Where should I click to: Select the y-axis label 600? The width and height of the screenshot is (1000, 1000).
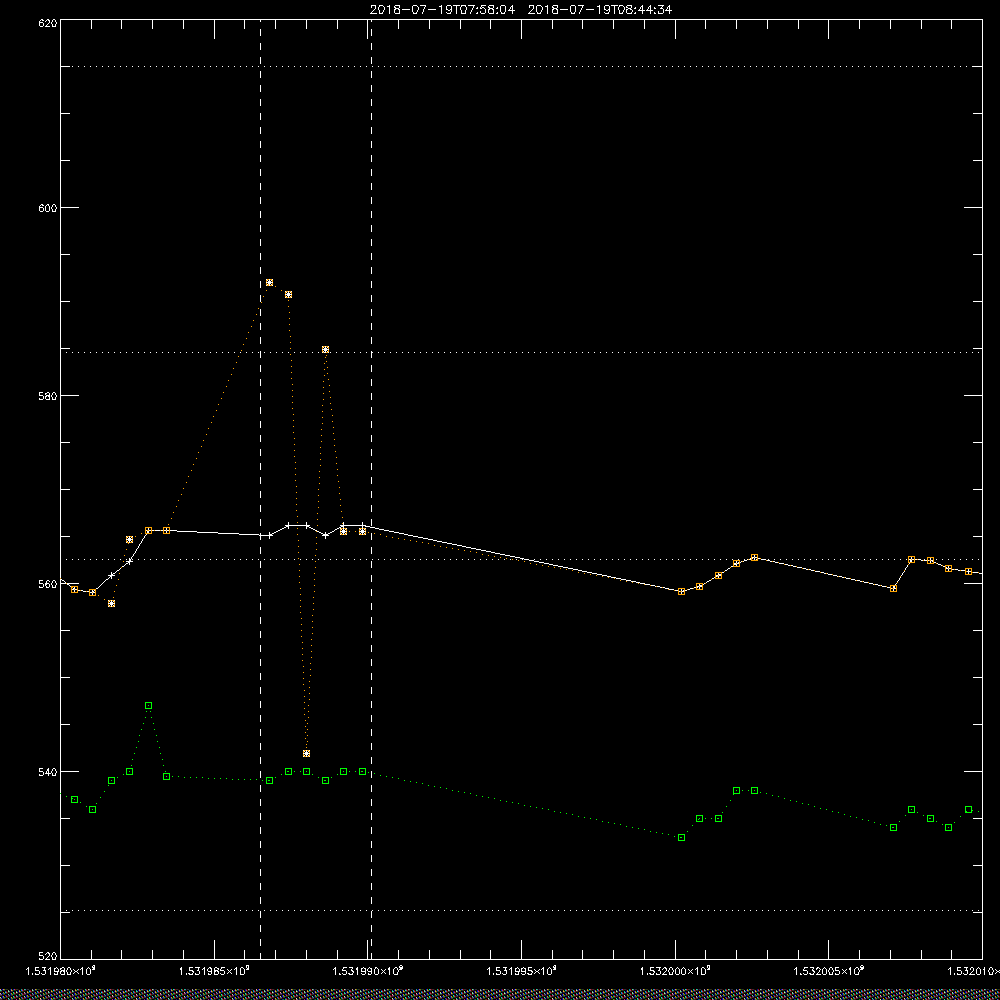48,208
